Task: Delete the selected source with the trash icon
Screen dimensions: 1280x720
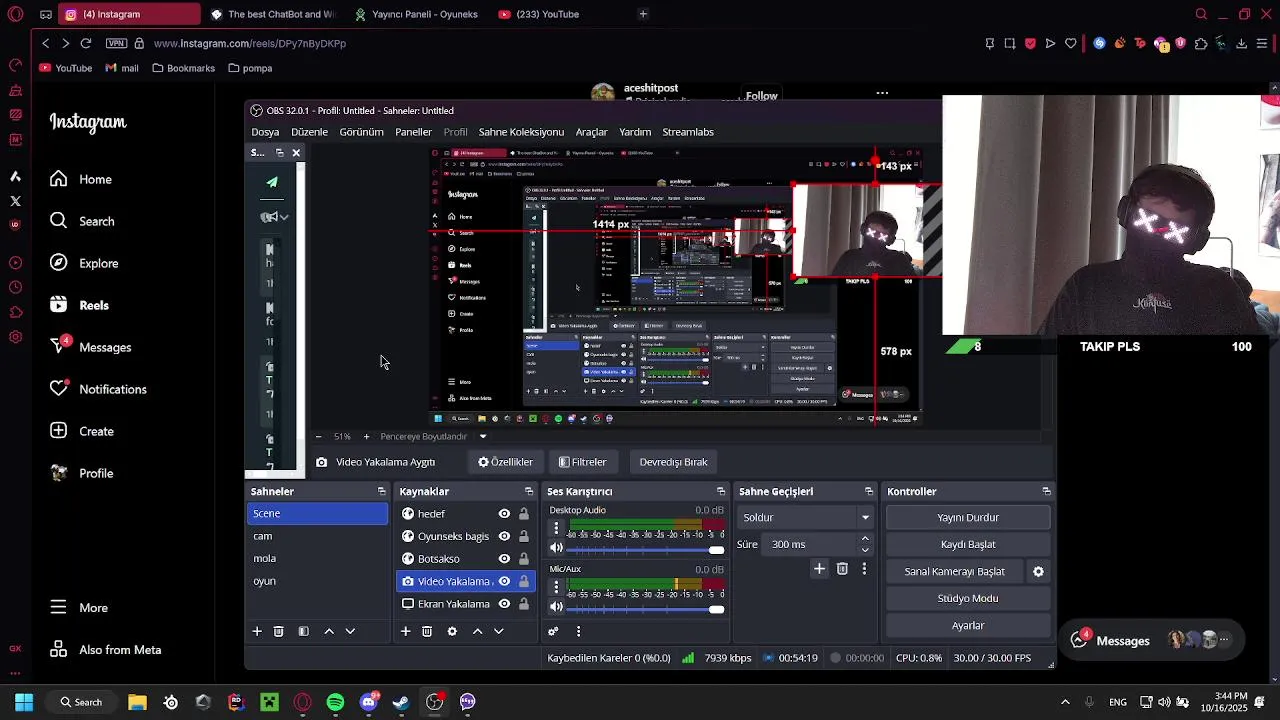Action: pos(427,631)
